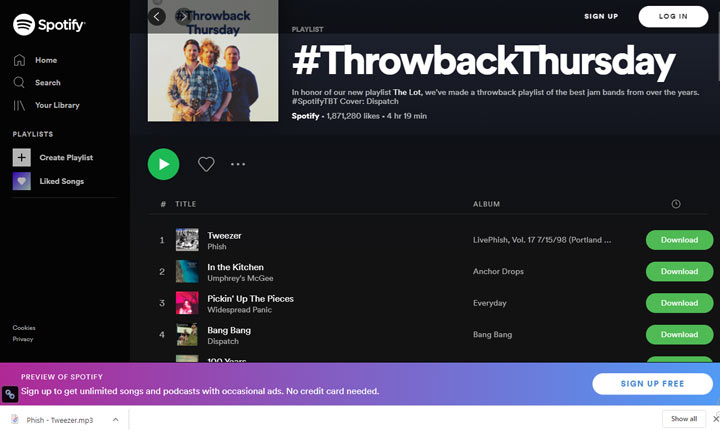Click Show all downloads button
Screen dimensions: 720x431
(x=684, y=419)
